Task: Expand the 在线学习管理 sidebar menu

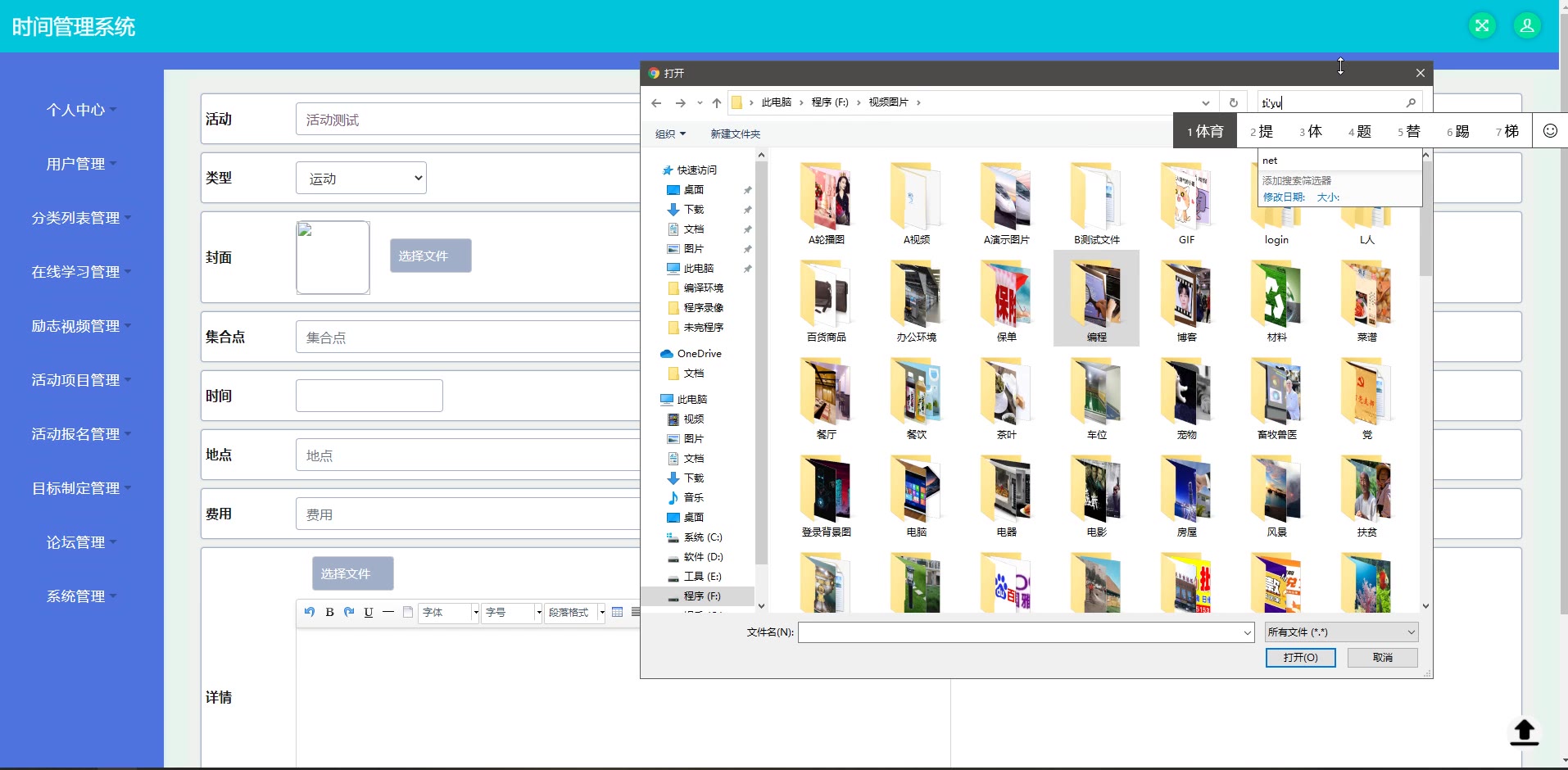Action: [x=81, y=271]
